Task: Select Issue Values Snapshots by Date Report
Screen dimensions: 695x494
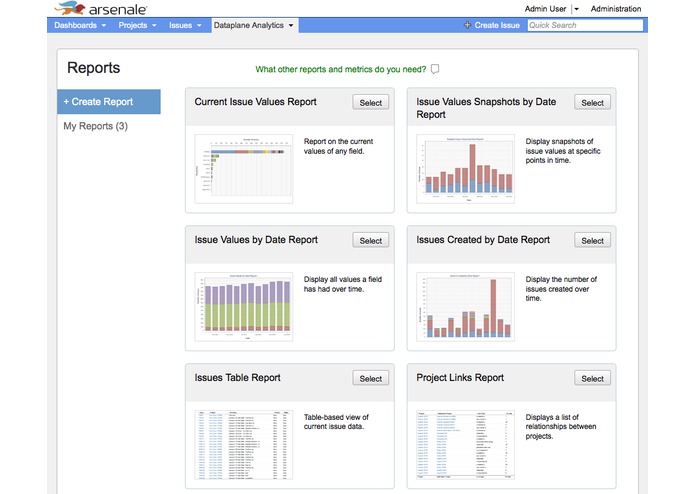Action: point(593,102)
